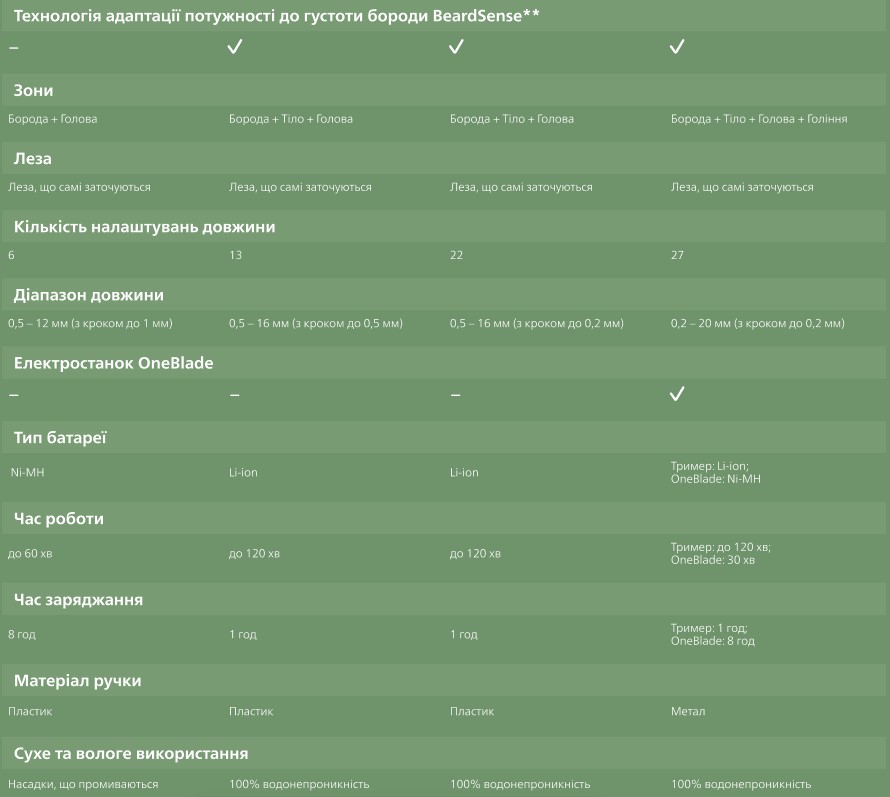
Task: Select the 'Час заряджання' section header
Action: tap(78, 600)
